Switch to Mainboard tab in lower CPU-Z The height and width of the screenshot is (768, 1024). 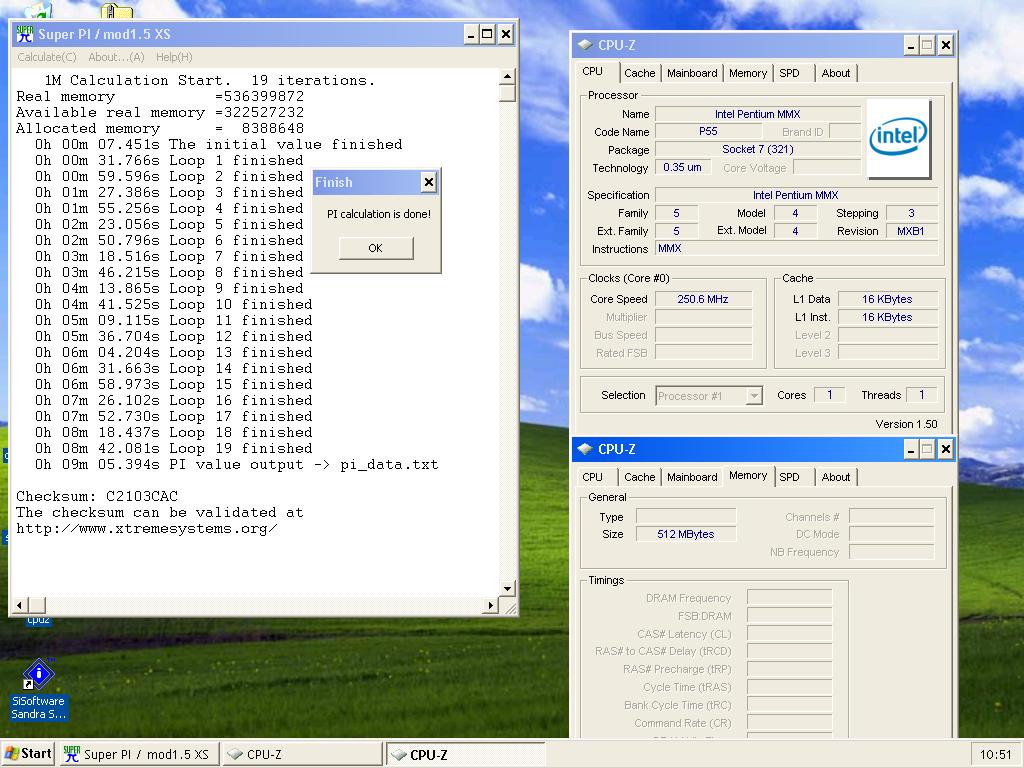(x=692, y=477)
